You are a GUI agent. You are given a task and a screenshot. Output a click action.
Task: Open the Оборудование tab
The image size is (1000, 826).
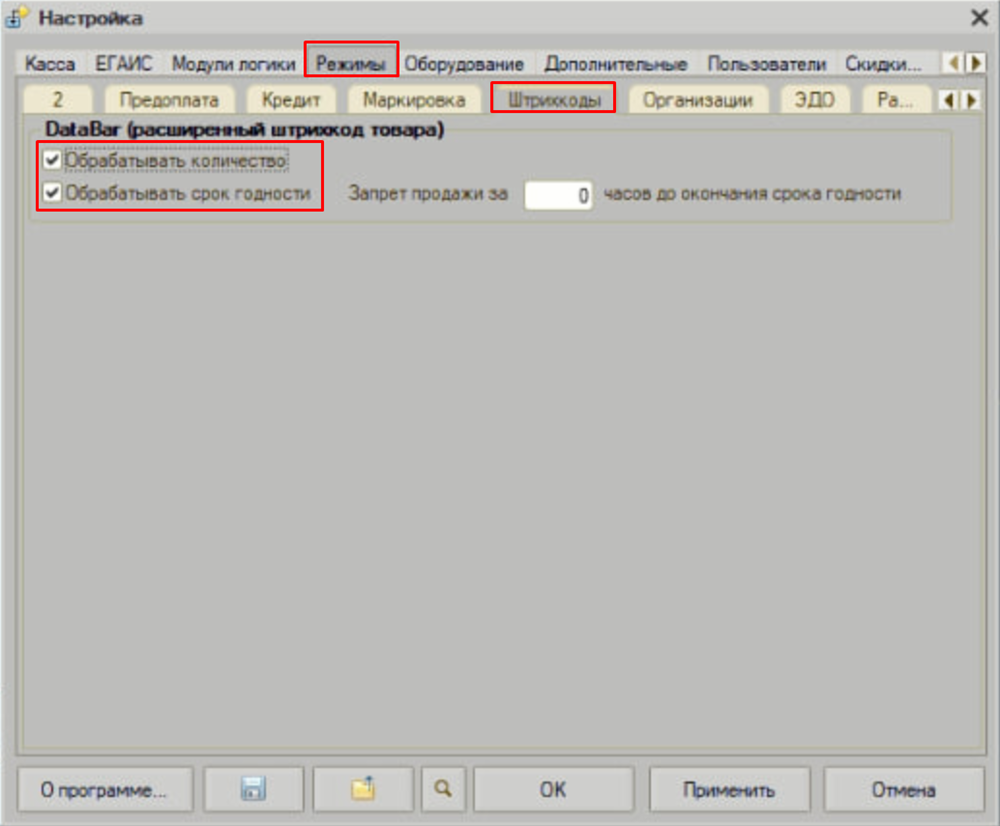(464, 63)
